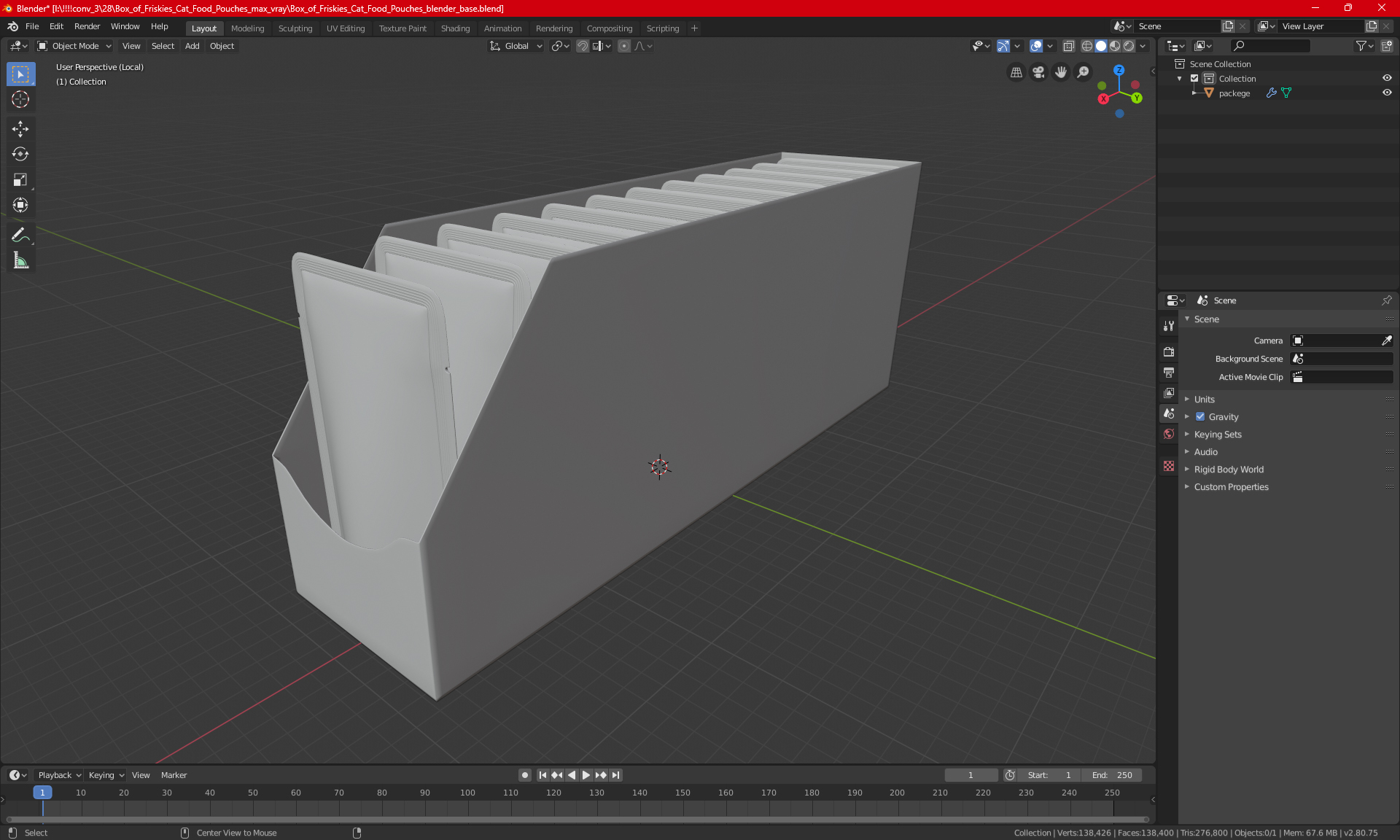Hide the packege object in outliner
Image resolution: width=1400 pixels, height=840 pixels.
(1387, 93)
